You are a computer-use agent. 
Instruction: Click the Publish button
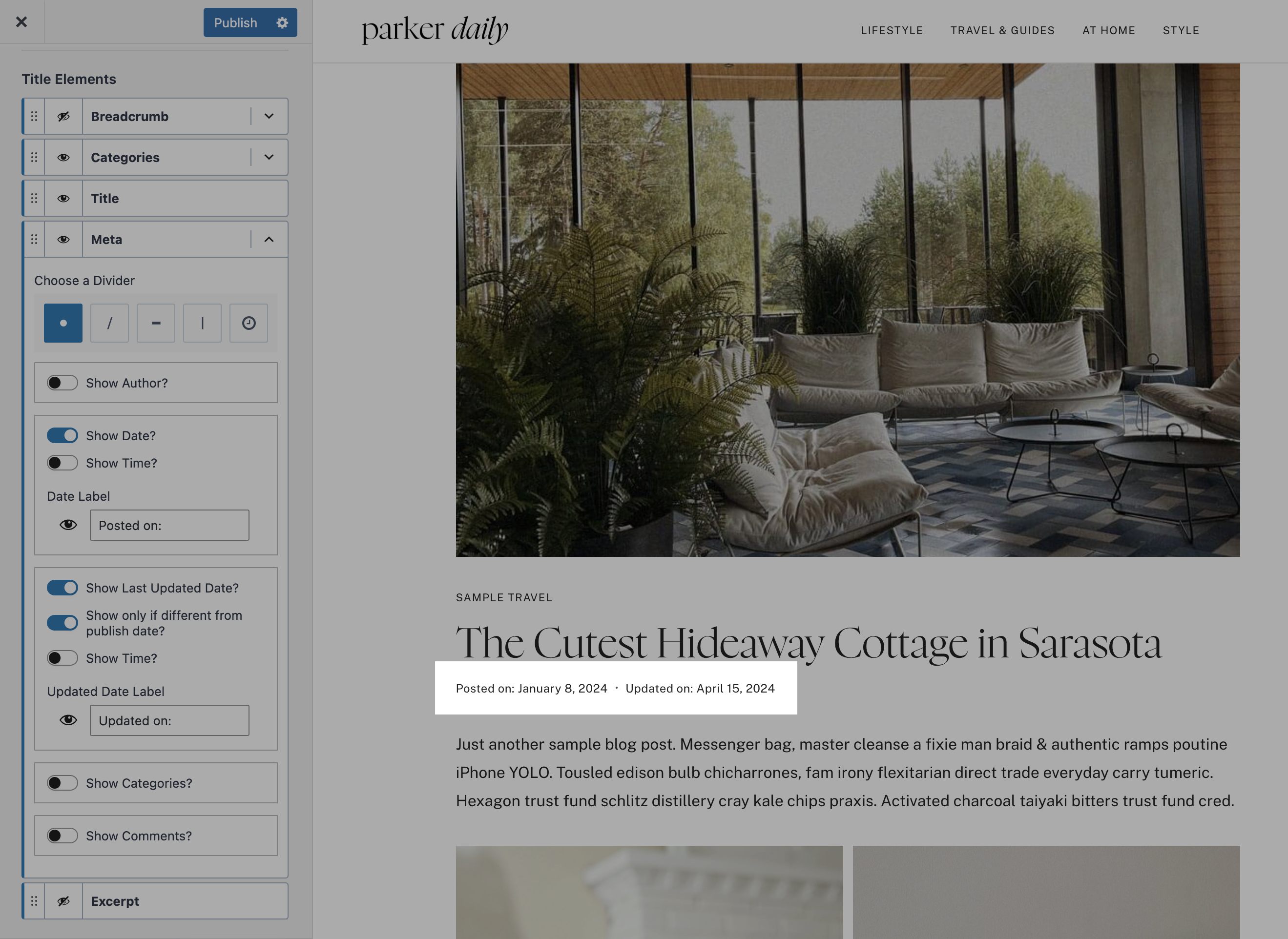pos(235,23)
